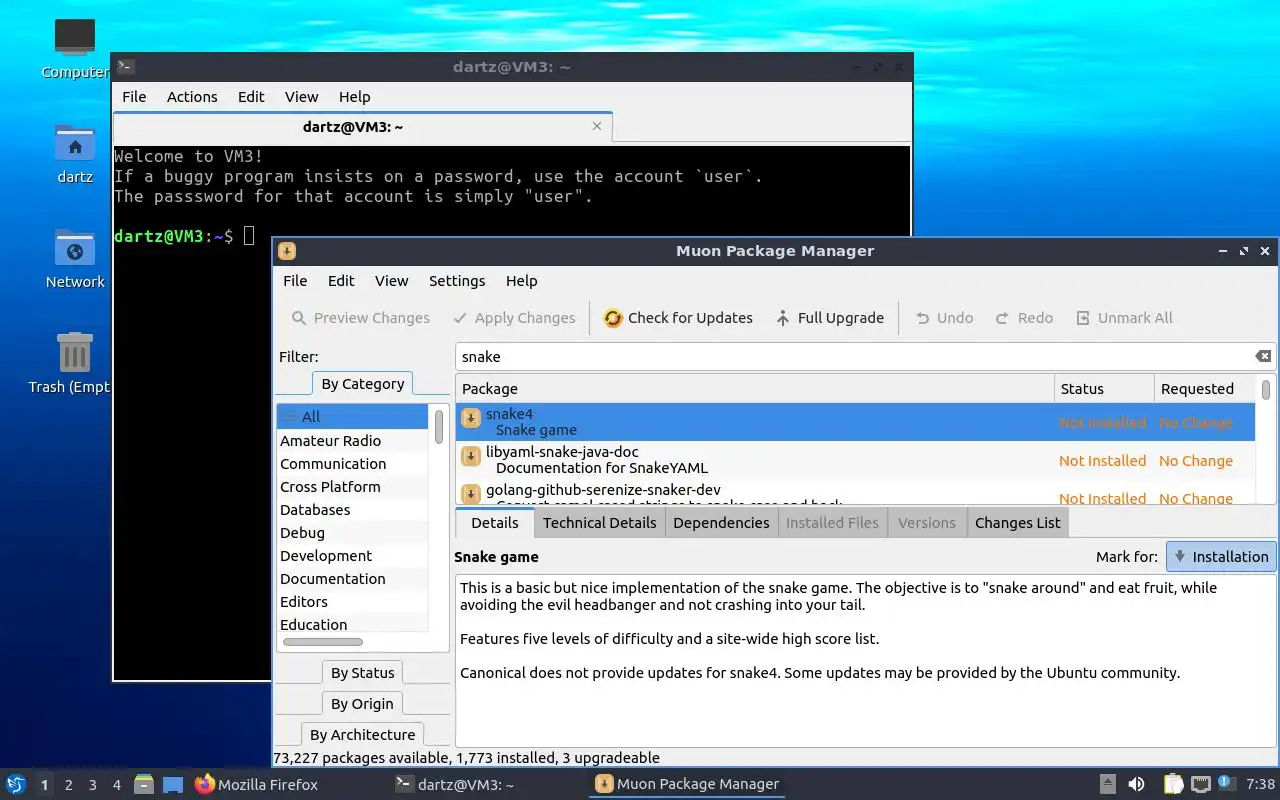
Task: Switch to virtual desktop 2
Action: click(x=68, y=785)
